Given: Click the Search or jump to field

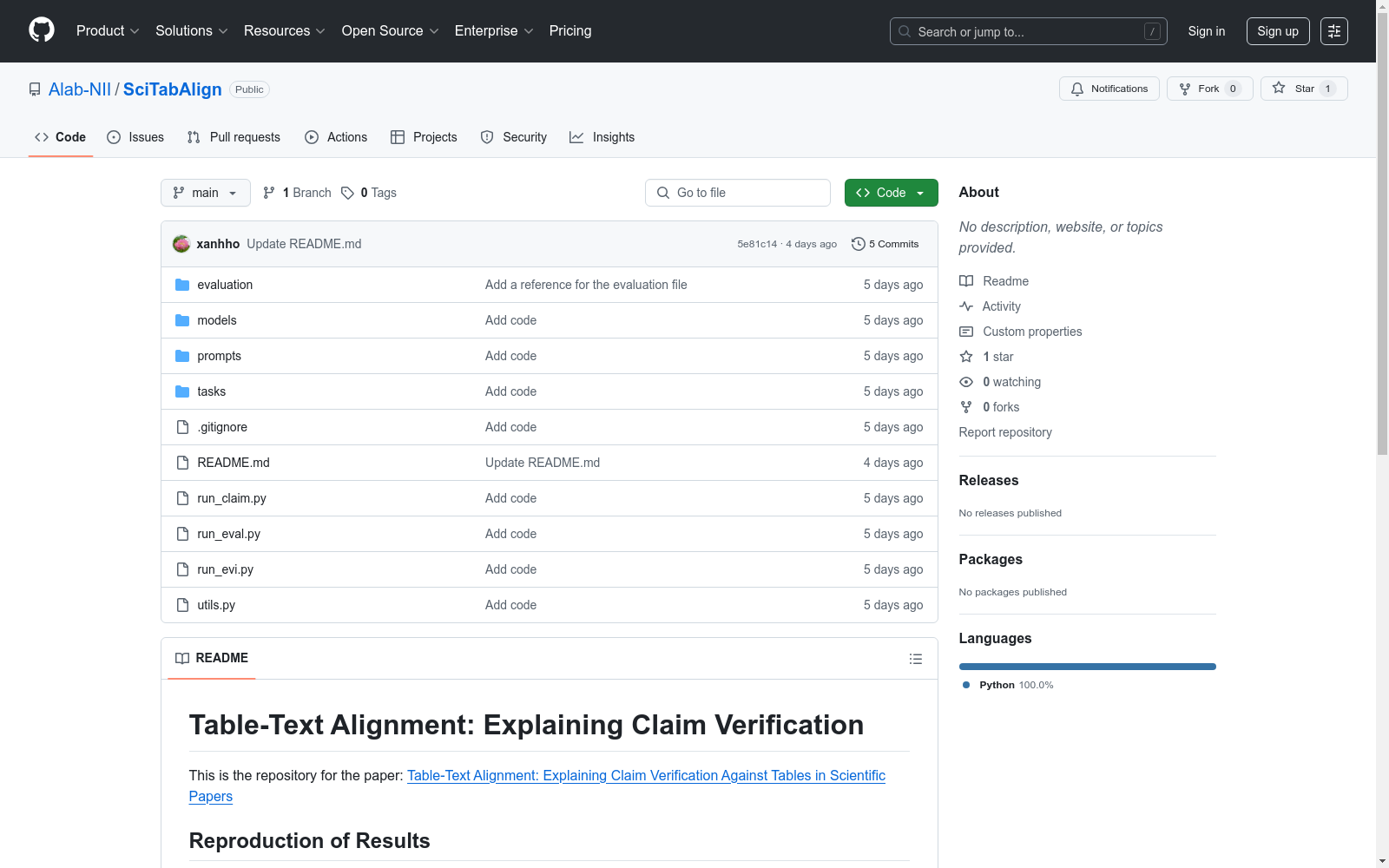Looking at the screenshot, I should pos(1029,31).
